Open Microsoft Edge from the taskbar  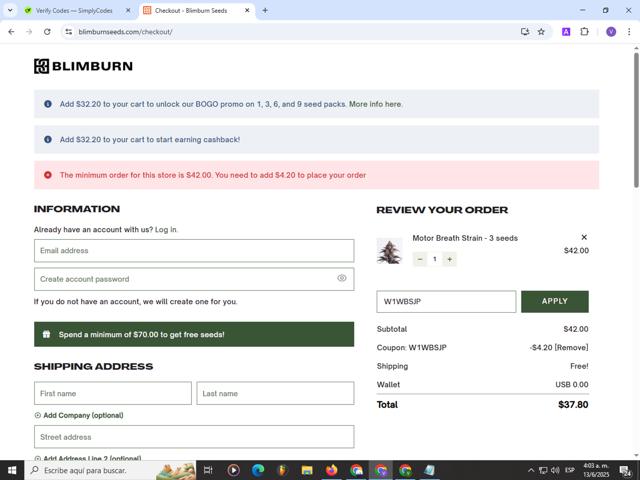point(258,470)
